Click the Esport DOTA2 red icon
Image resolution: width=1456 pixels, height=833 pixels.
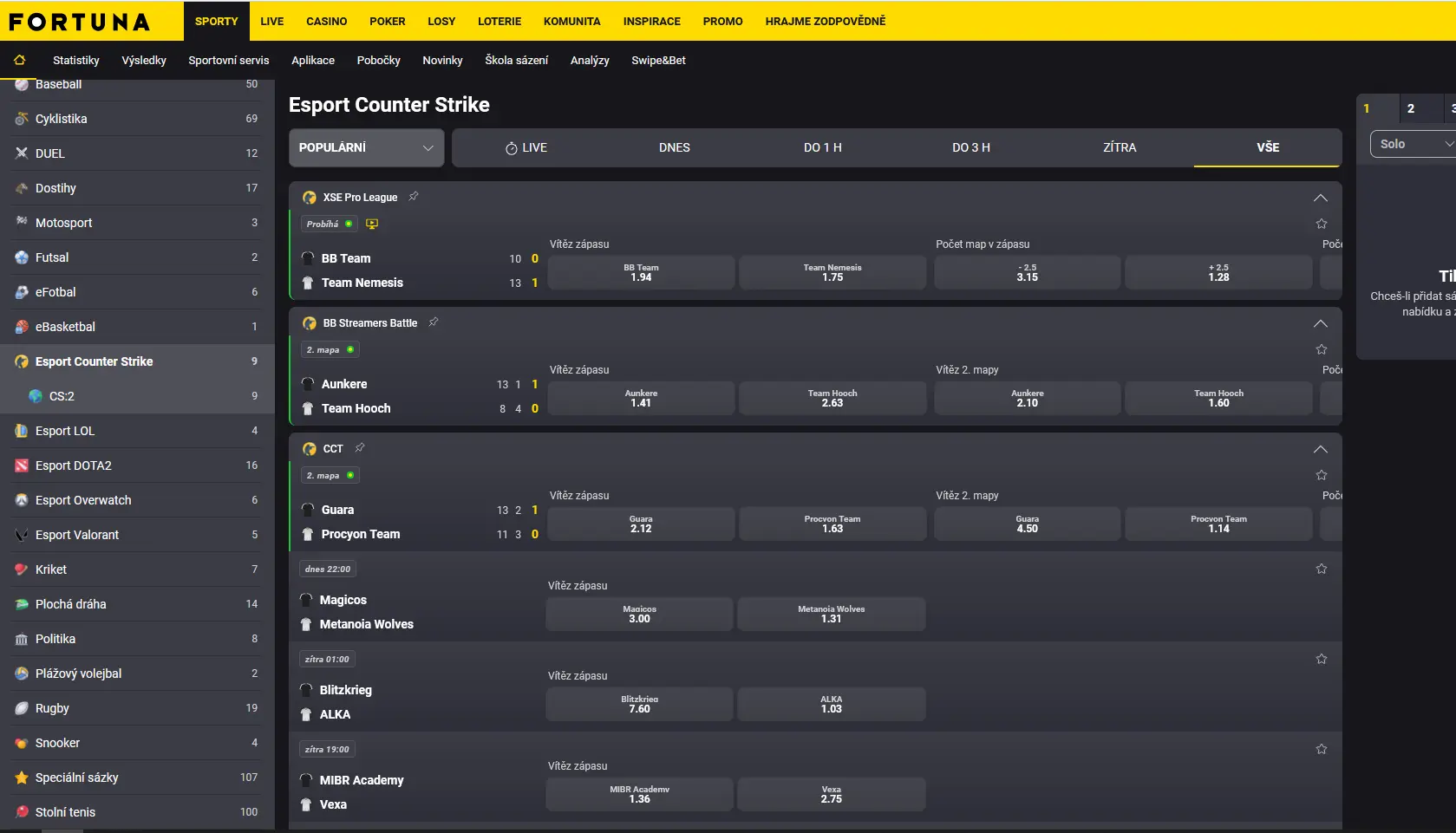pos(22,465)
